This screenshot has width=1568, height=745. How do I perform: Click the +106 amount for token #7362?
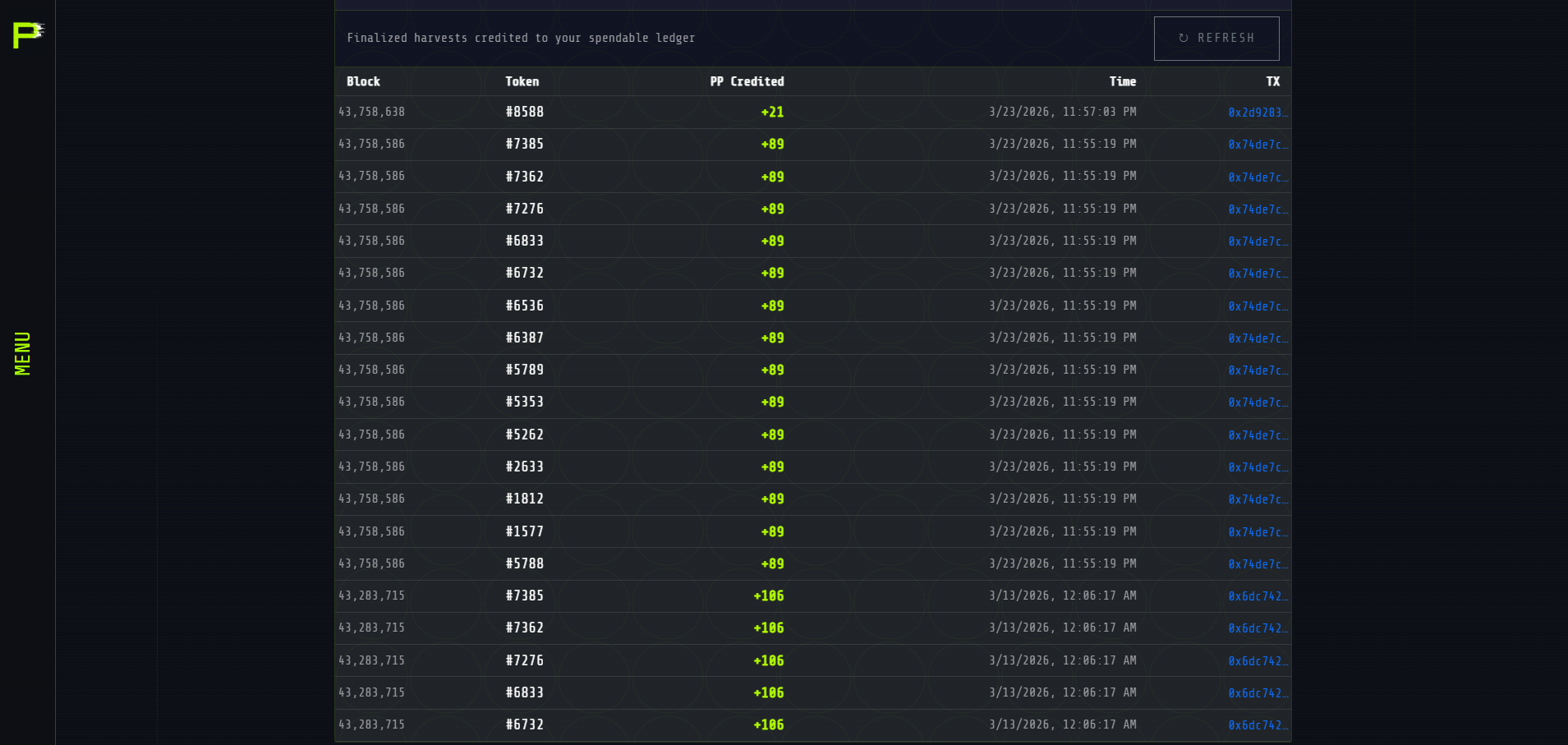point(769,628)
